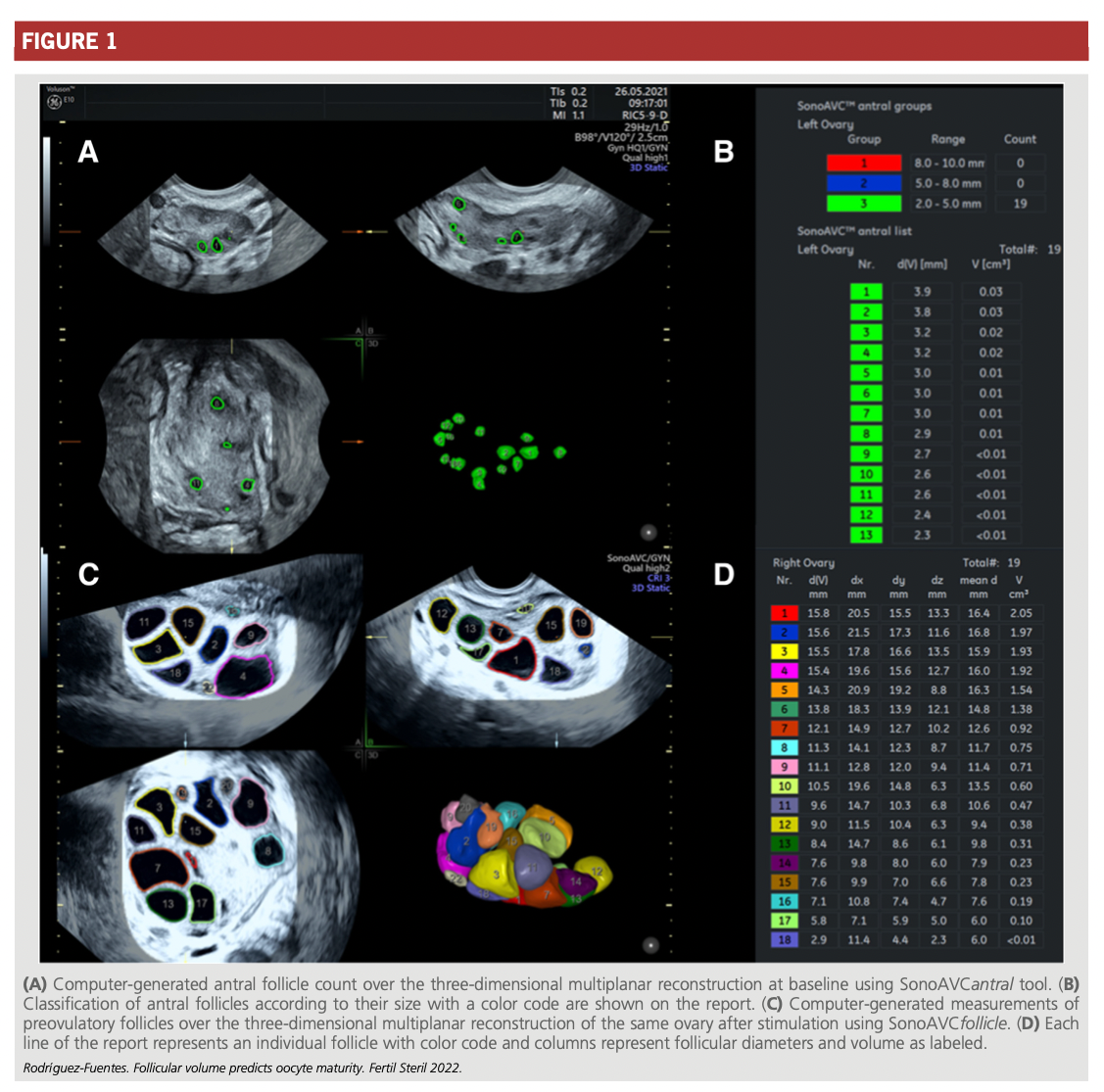The height and width of the screenshot is (1092, 1104).
Task: Click panel label A
Action: [x=88, y=152]
